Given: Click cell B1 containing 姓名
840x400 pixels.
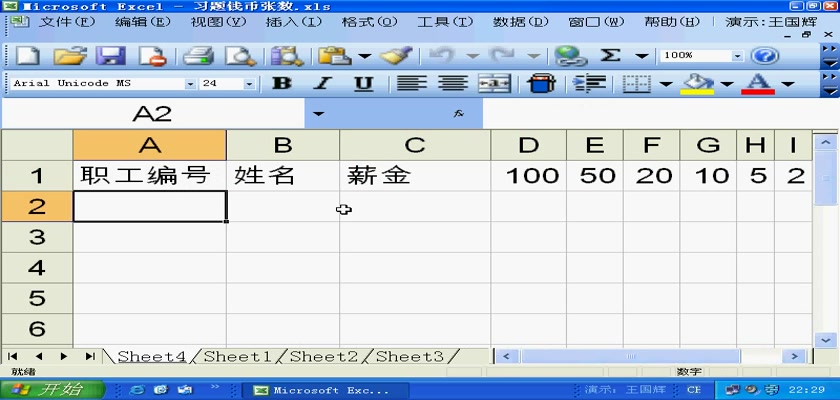Looking at the screenshot, I should (282, 176).
